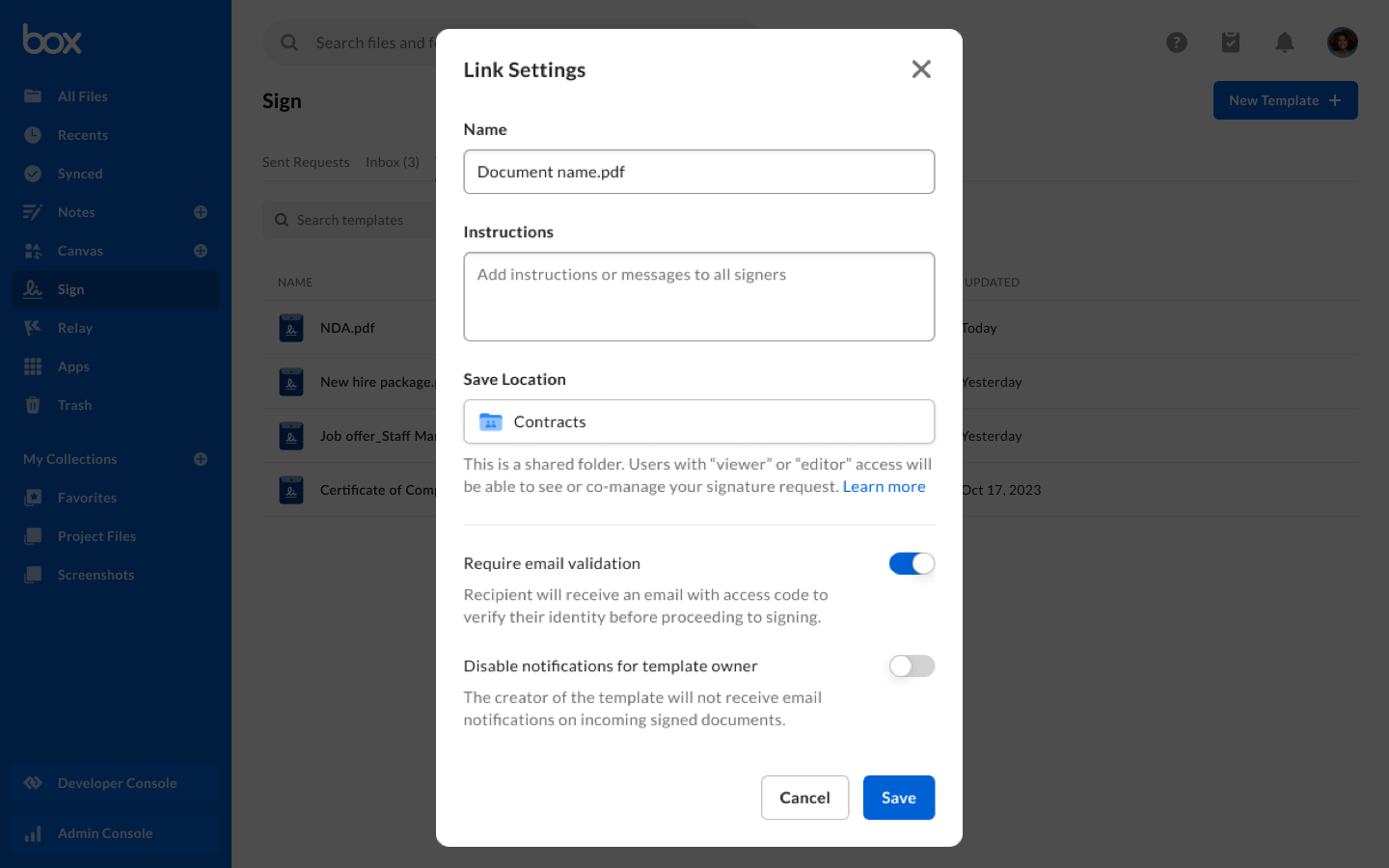
Task: Click the plus icon next to Notes
Action: click(201, 212)
